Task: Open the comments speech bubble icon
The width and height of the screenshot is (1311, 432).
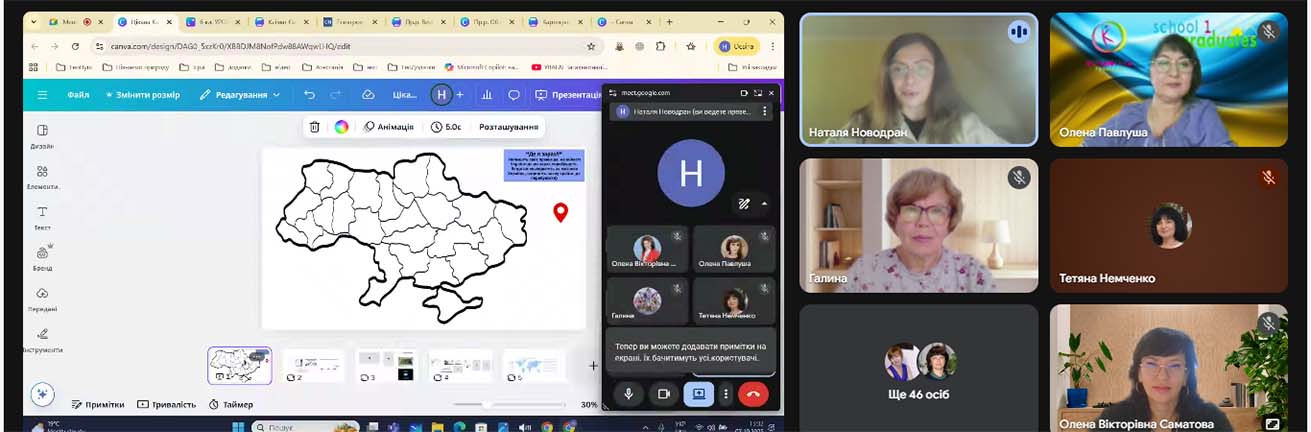Action: (x=514, y=95)
